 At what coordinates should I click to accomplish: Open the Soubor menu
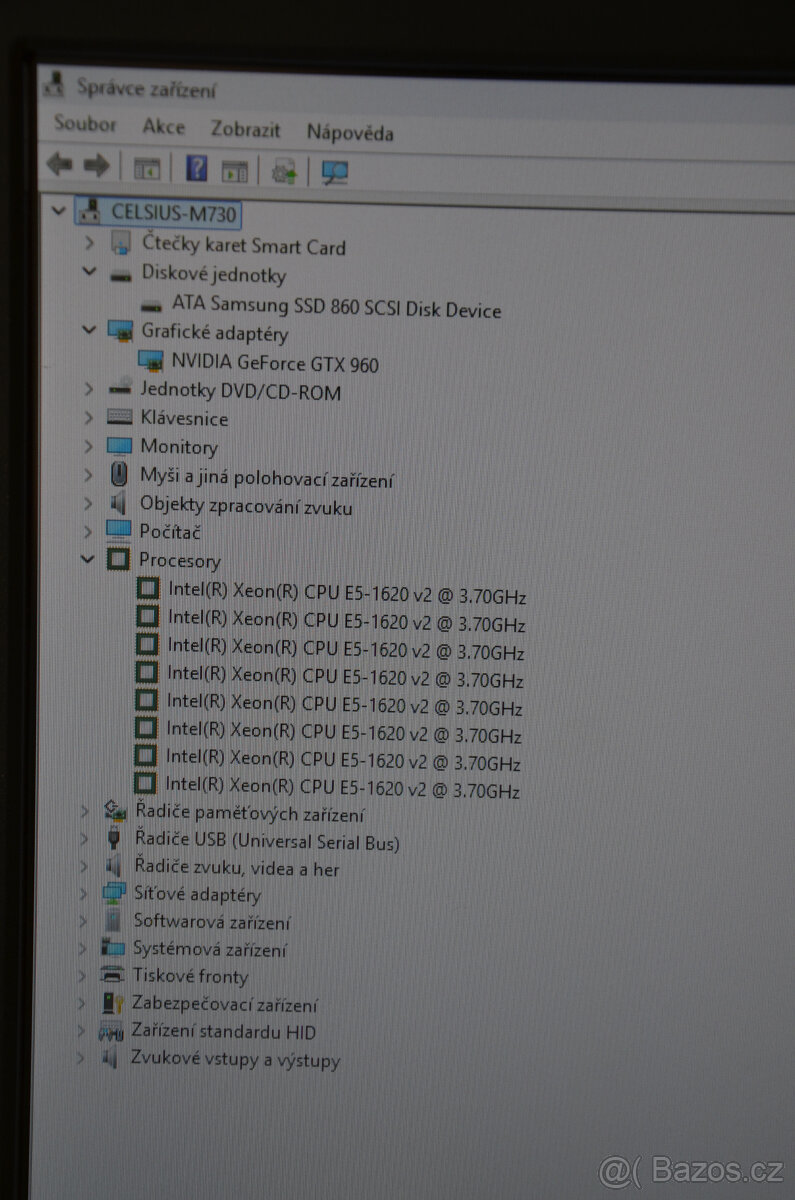coord(85,125)
